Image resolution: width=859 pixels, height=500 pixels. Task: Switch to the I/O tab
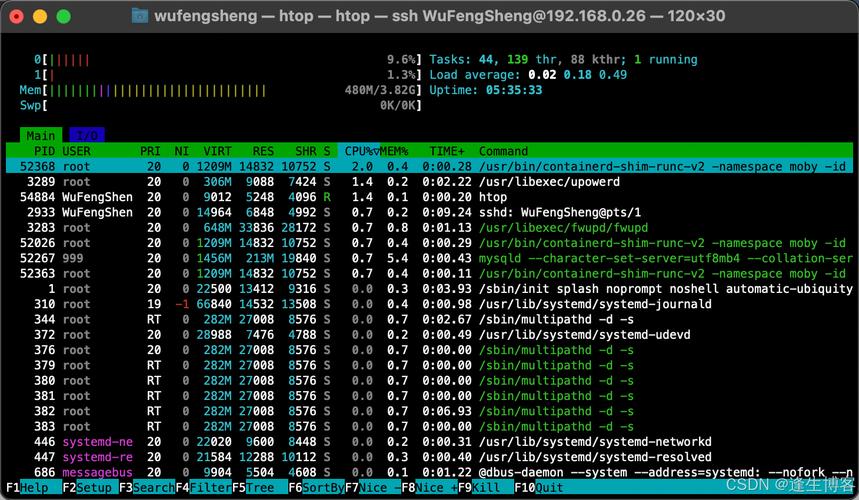(87, 135)
